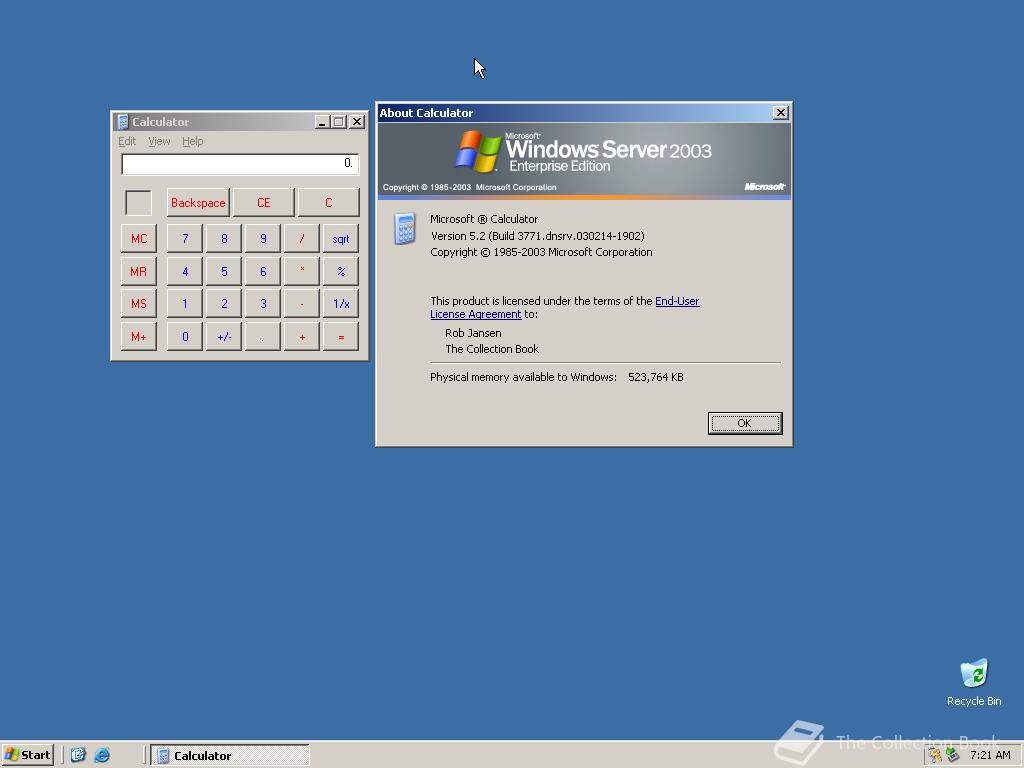Click the MR memory recall button
This screenshot has width=1024, height=768.
pos(138,271)
